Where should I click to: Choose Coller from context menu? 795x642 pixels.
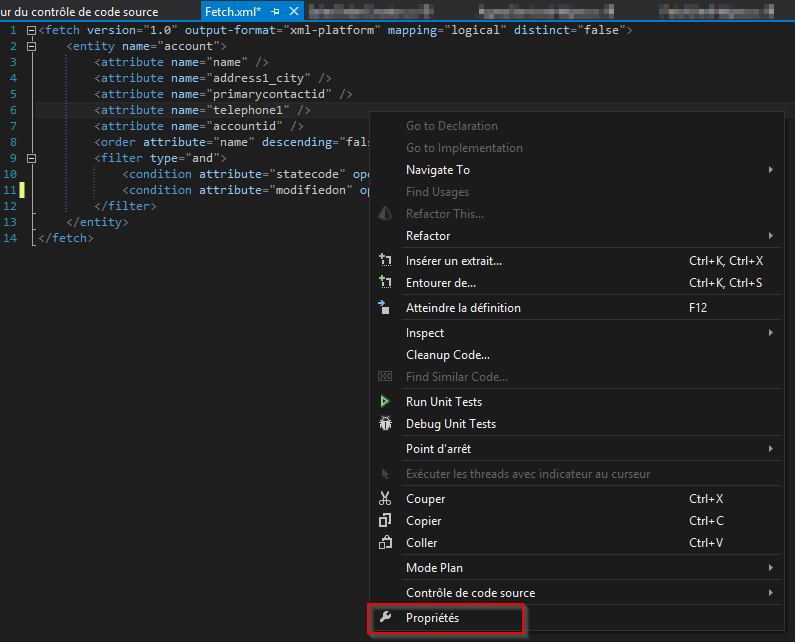tap(576, 543)
